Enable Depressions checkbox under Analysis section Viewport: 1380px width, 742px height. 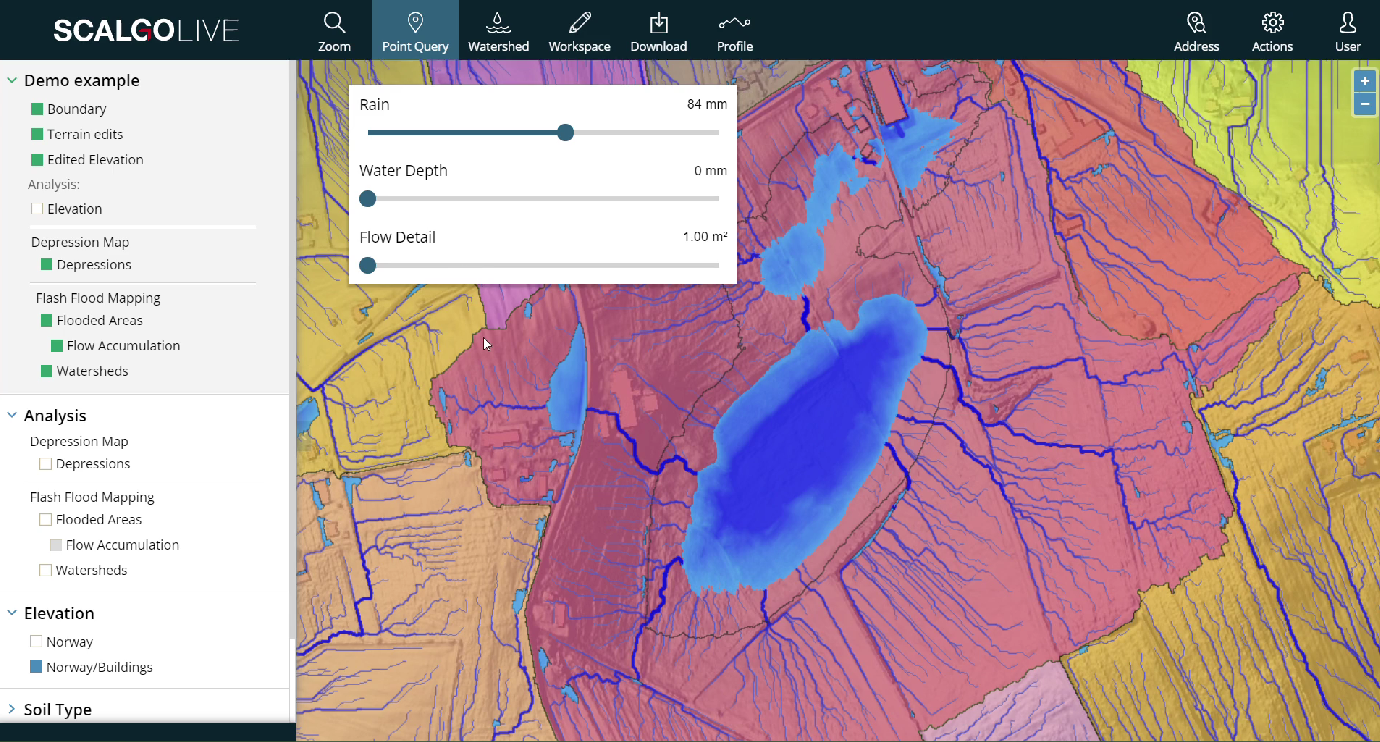(x=45, y=464)
